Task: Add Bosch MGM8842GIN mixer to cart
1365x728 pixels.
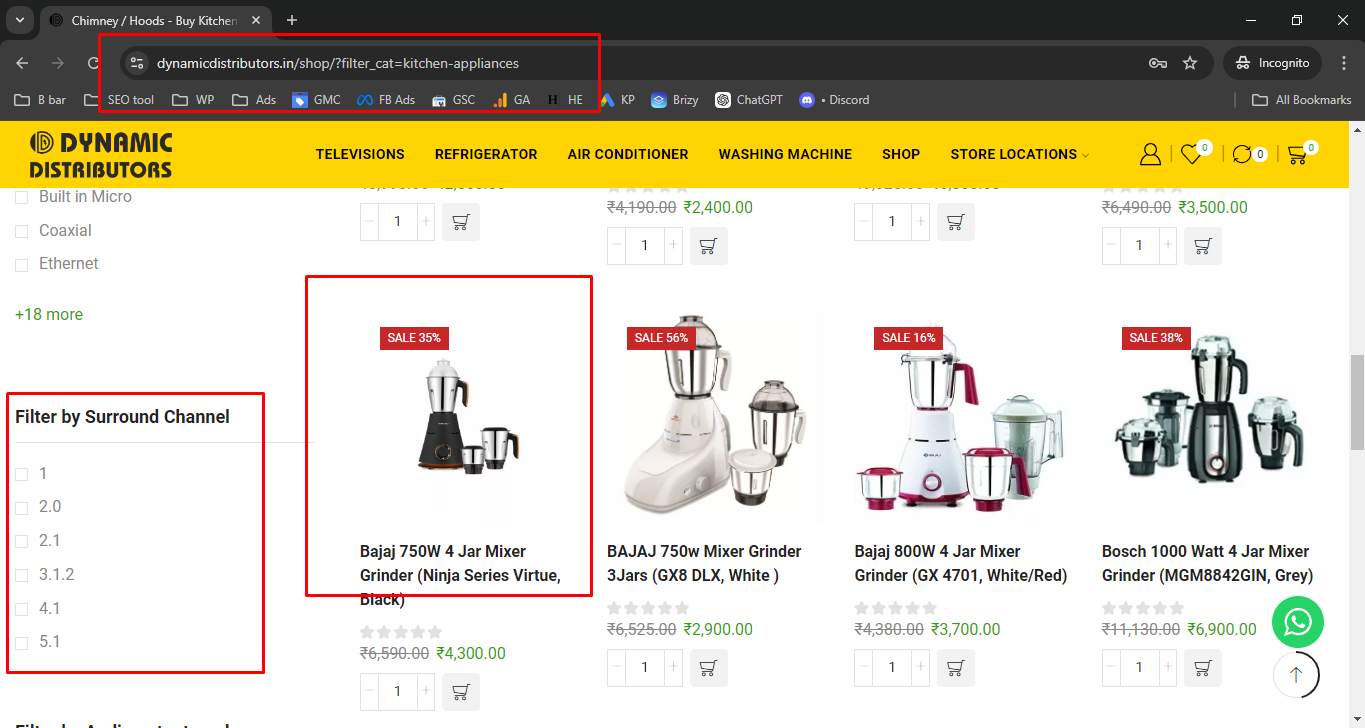Action: pyautogui.click(x=1203, y=668)
